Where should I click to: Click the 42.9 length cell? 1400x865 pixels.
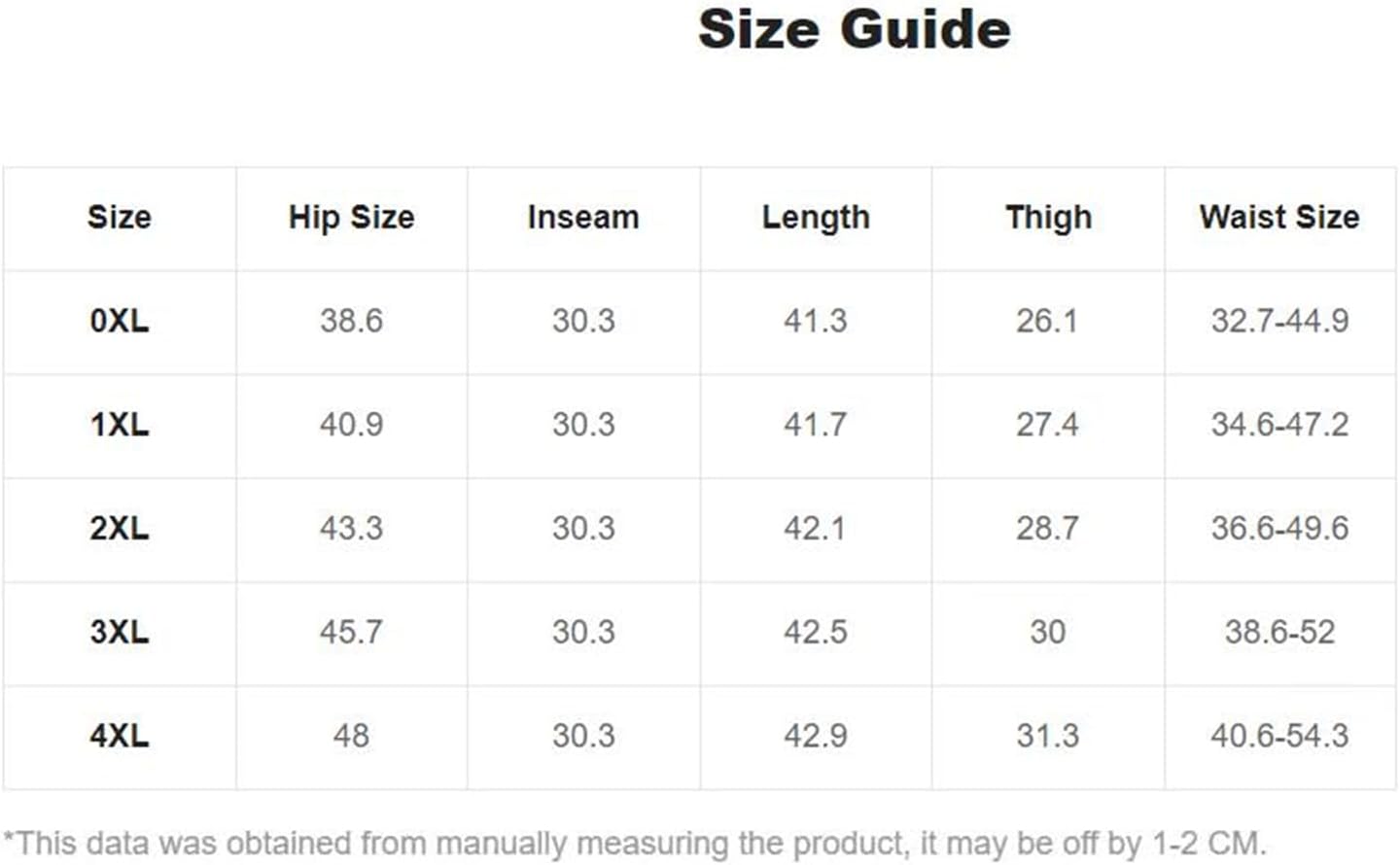(816, 736)
